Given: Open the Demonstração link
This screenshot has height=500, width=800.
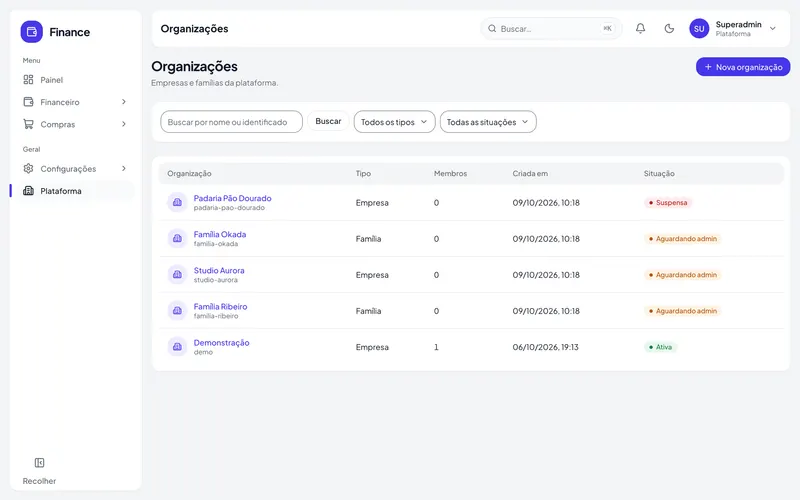Looking at the screenshot, I should pyautogui.click(x=221, y=343).
